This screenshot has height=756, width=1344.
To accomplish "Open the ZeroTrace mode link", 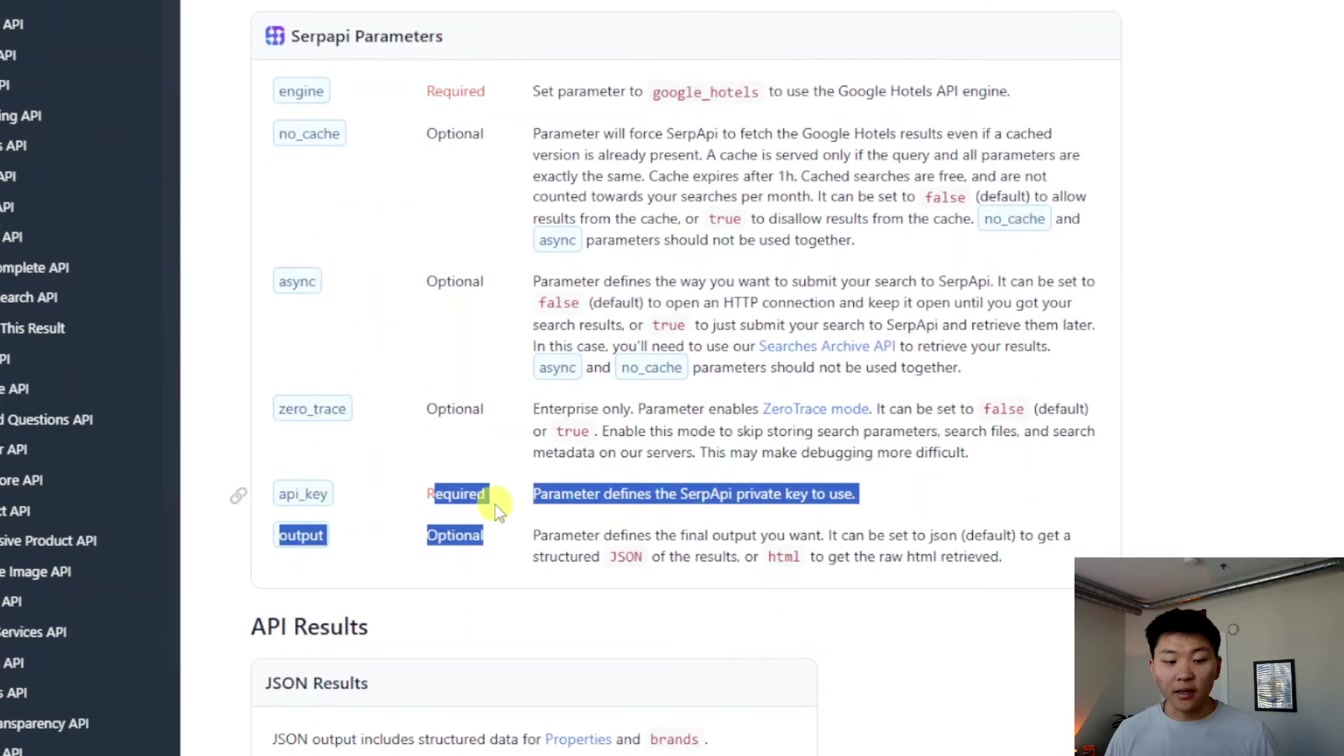I will point(816,409).
